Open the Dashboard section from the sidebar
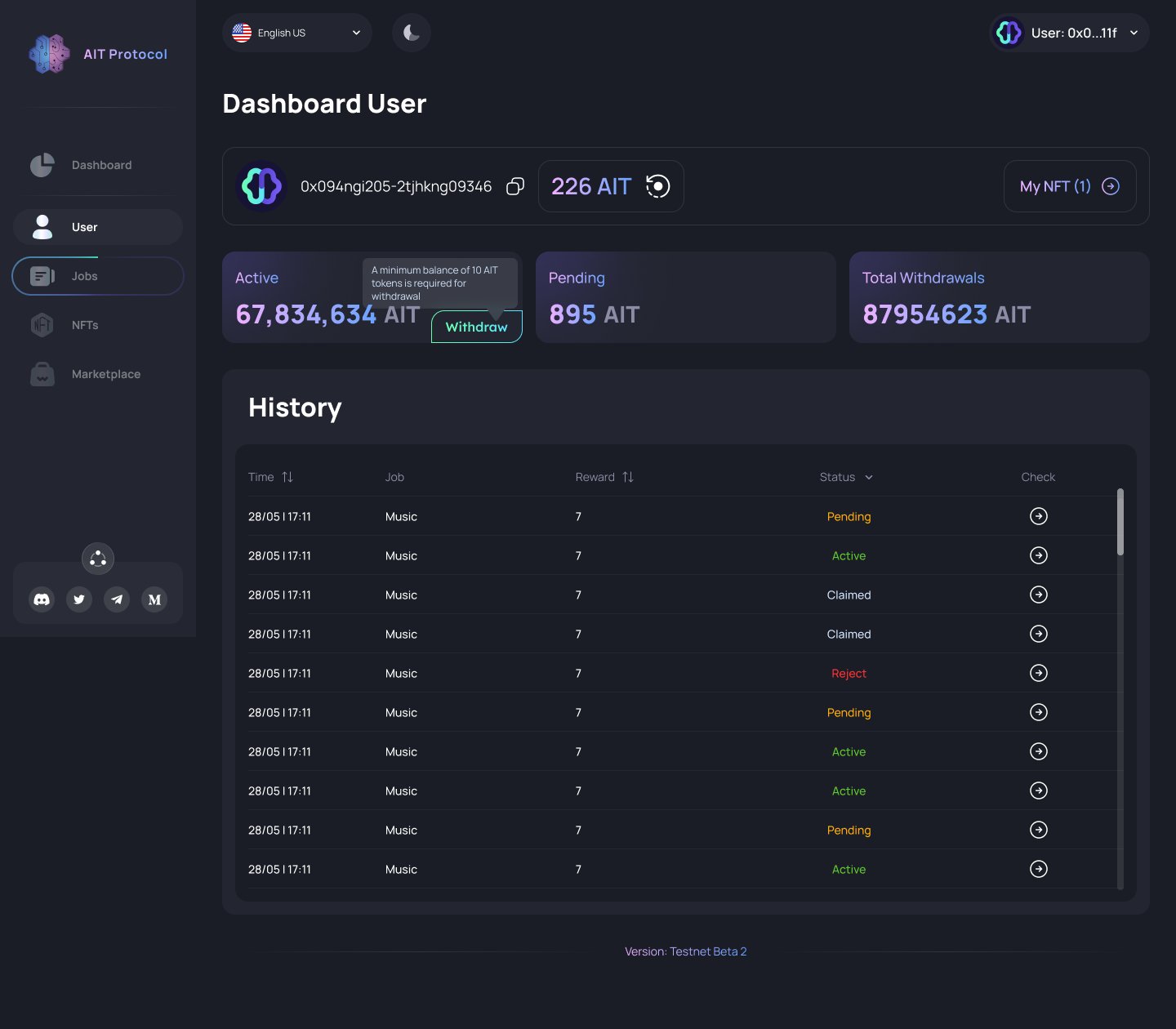 coord(97,165)
